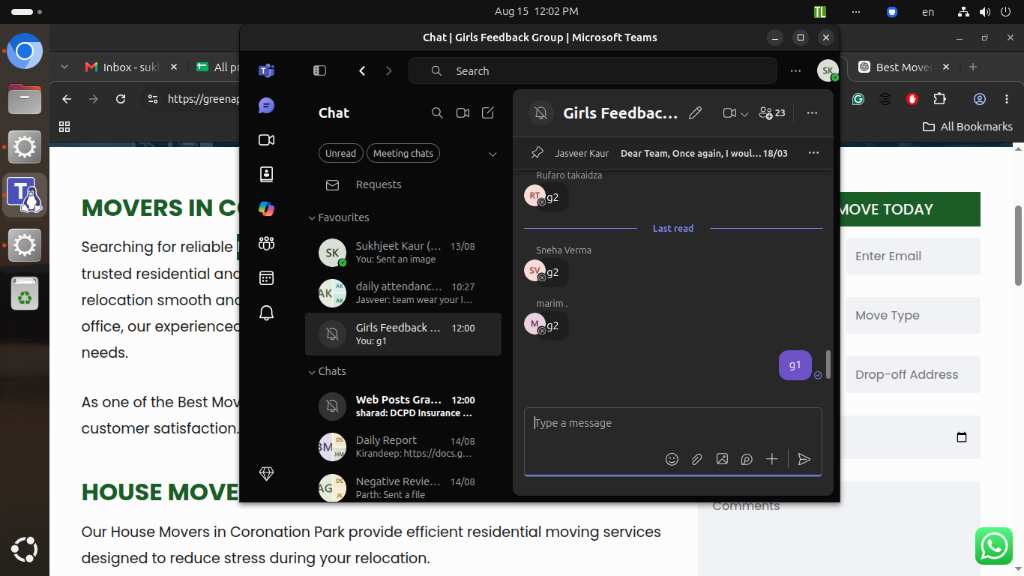Open video call options dropdown arrow
This screenshot has height=576, width=1024.
pos(744,114)
